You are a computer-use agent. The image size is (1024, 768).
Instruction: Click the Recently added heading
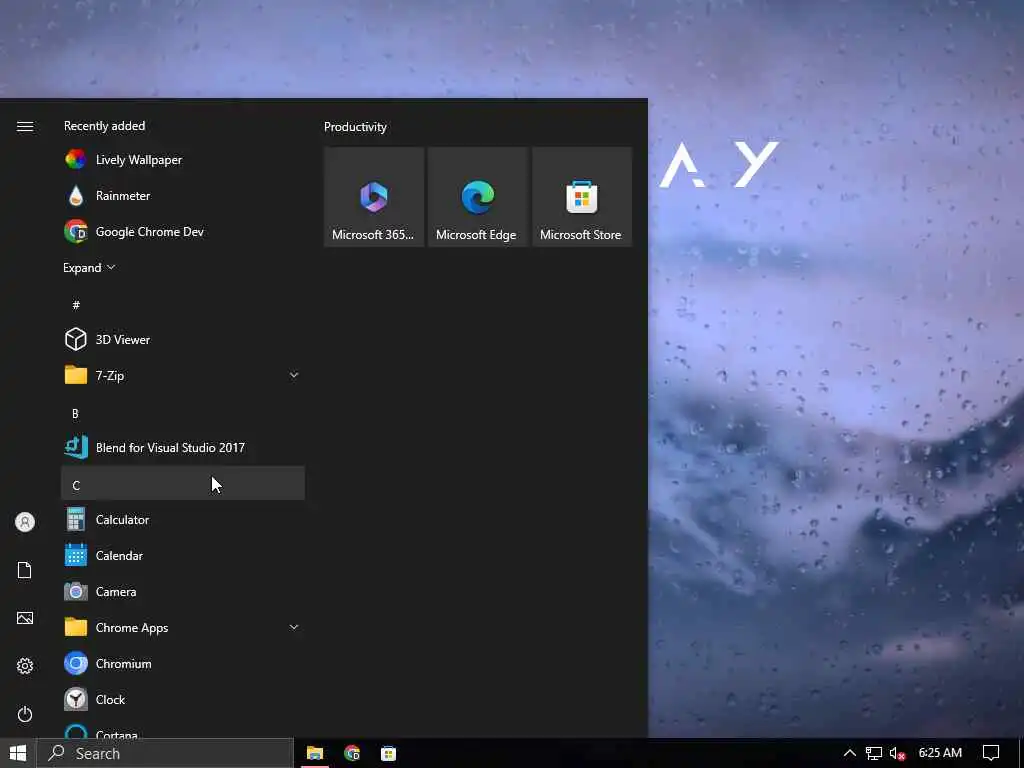(104, 126)
